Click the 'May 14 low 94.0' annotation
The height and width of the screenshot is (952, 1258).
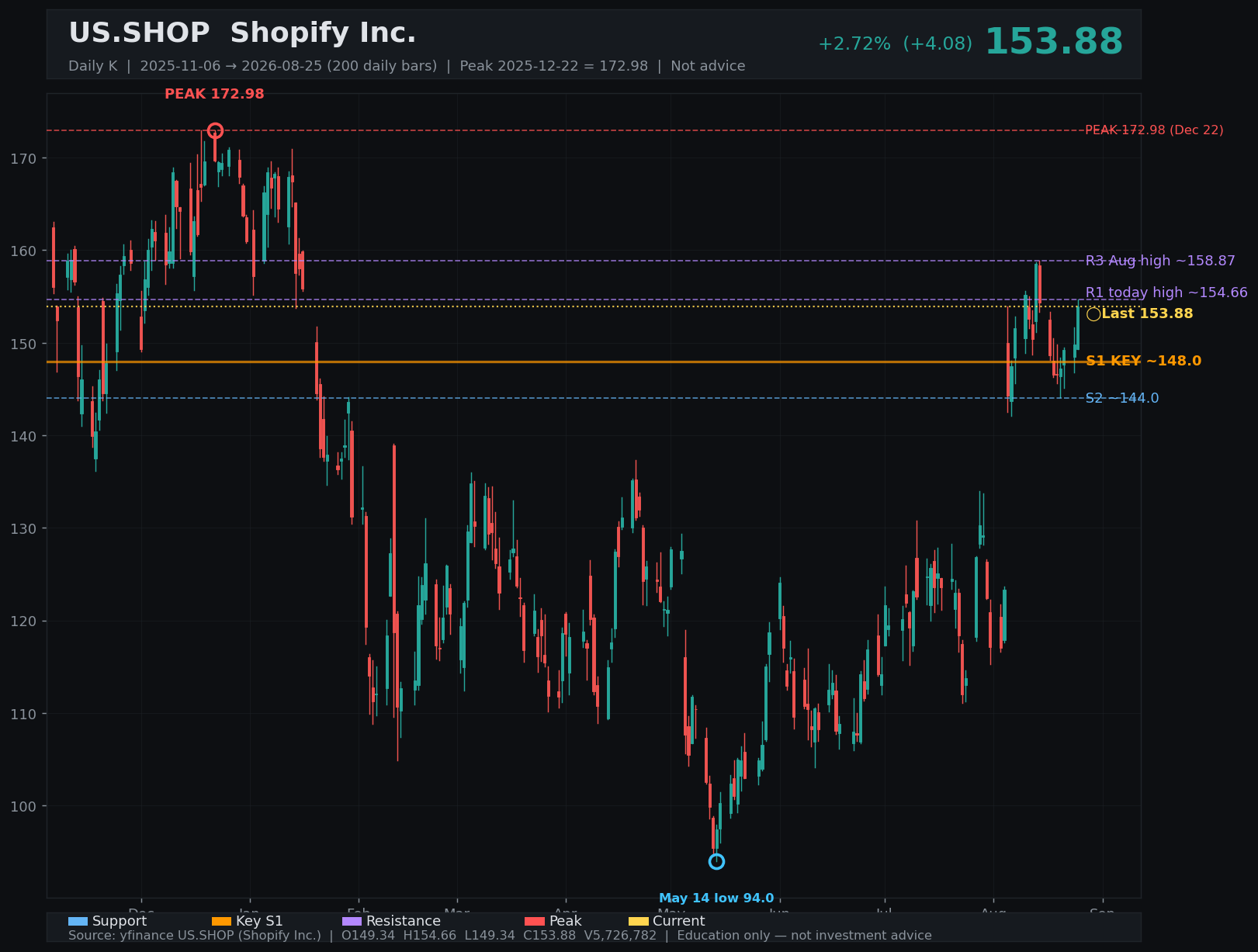point(716,898)
